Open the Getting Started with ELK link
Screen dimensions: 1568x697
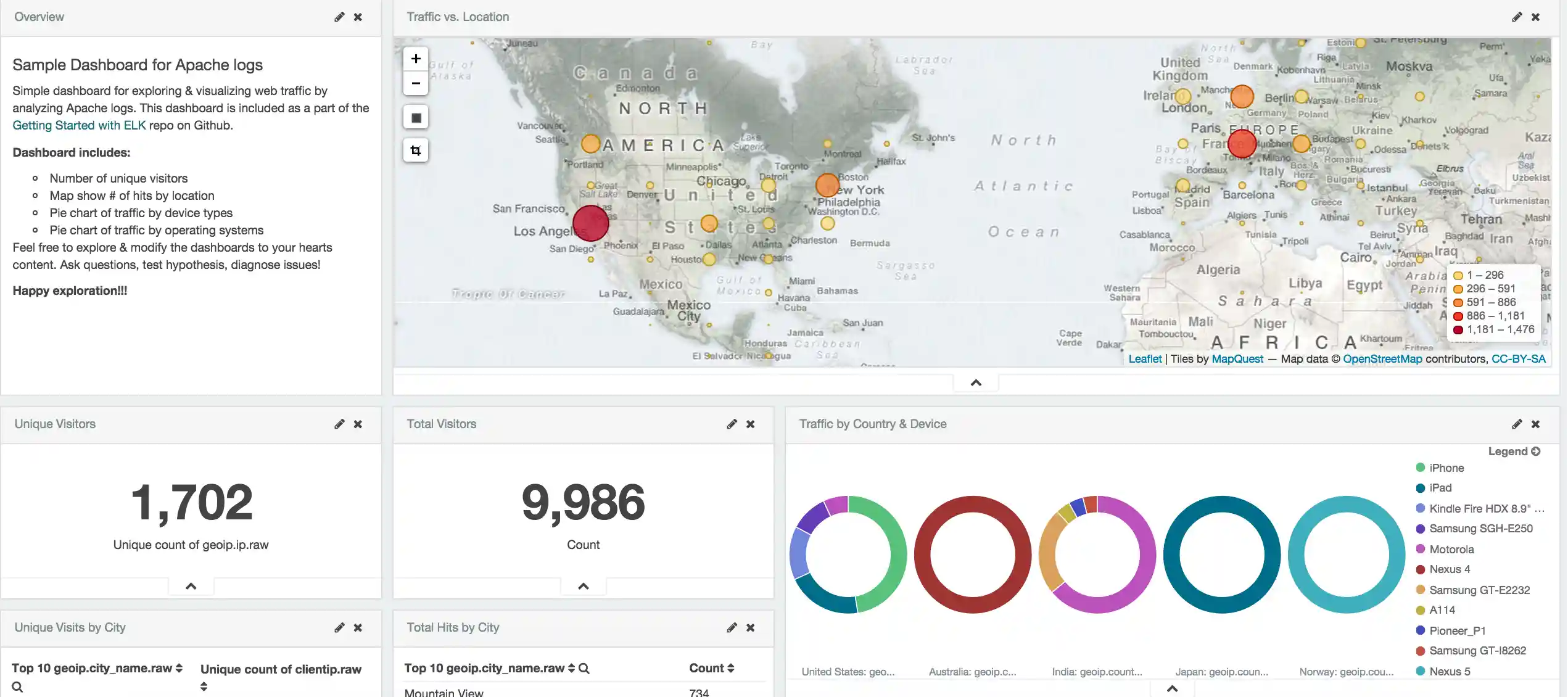click(x=78, y=125)
